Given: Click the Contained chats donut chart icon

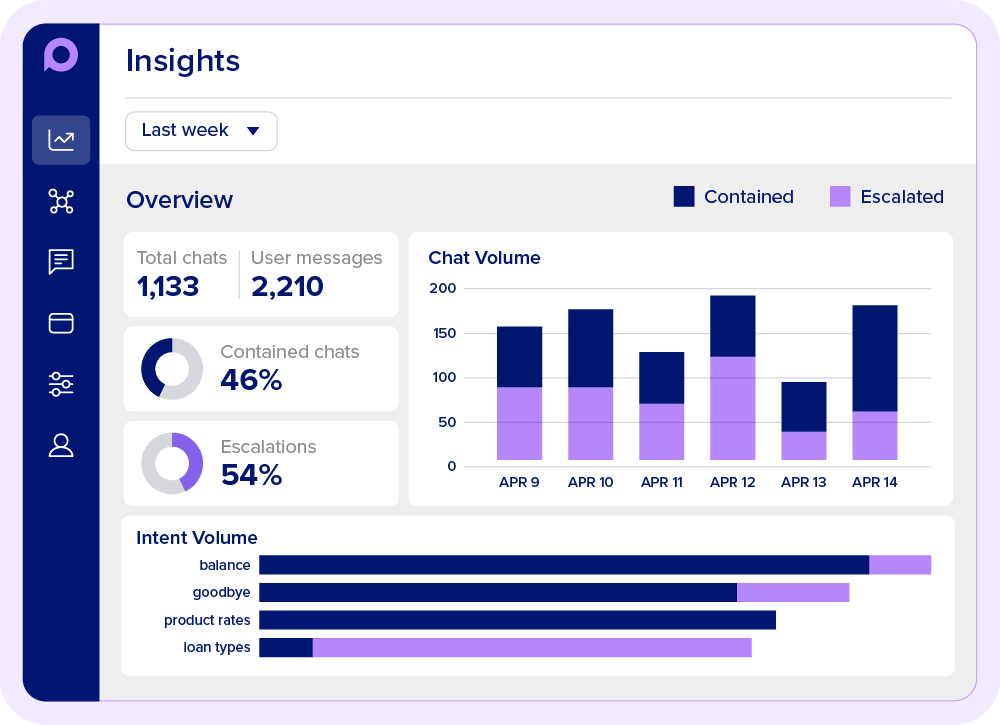Looking at the screenshot, I should click(x=170, y=368).
